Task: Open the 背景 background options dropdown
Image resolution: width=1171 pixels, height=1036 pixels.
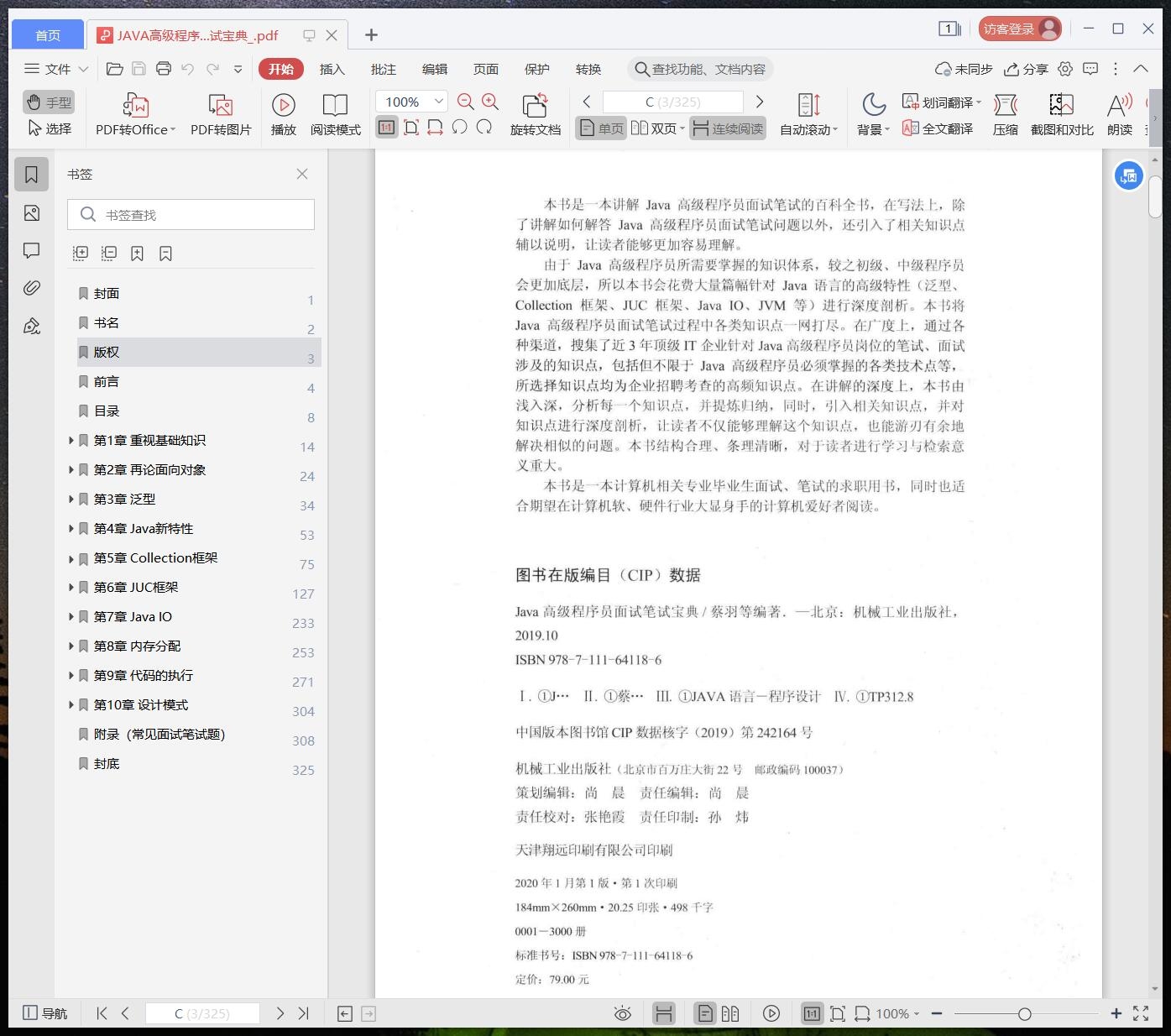Action: click(872, 115)
